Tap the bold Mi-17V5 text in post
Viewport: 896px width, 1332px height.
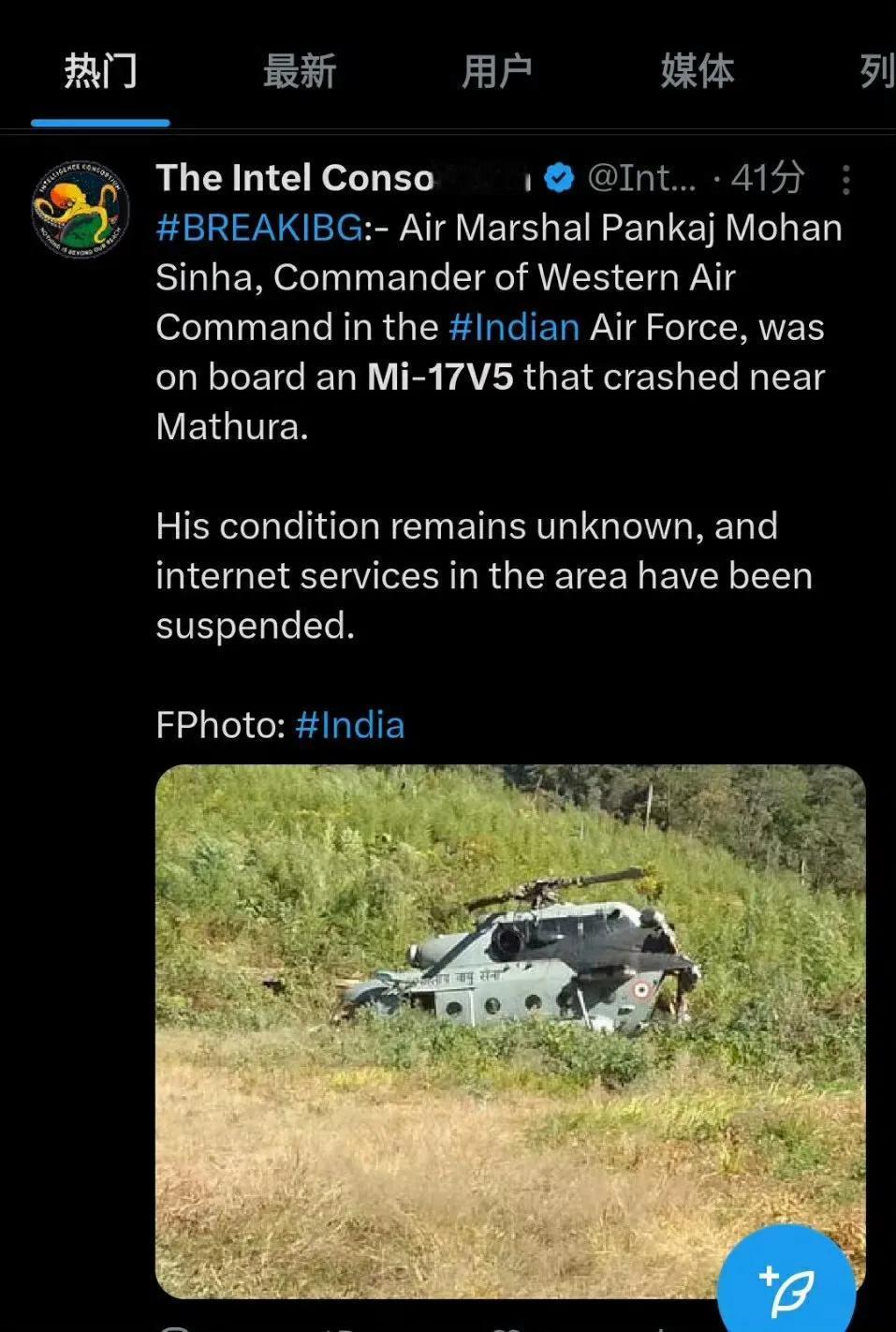tap(440, 377)
